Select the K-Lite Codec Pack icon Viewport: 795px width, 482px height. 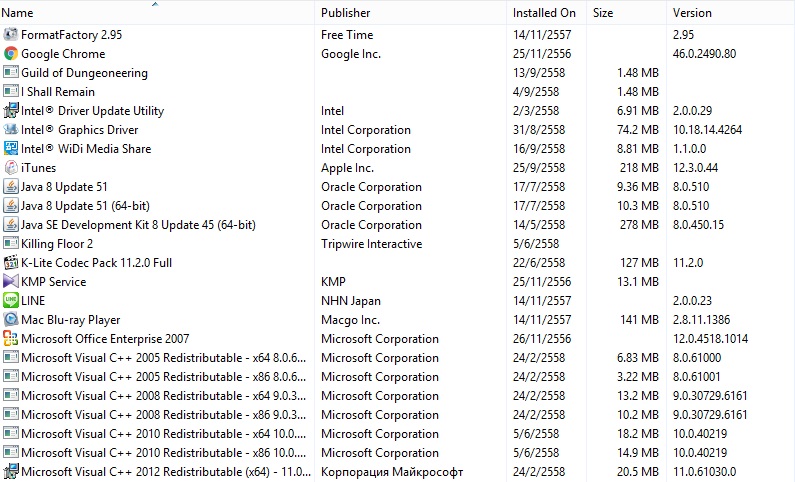(x=11, y=263)
